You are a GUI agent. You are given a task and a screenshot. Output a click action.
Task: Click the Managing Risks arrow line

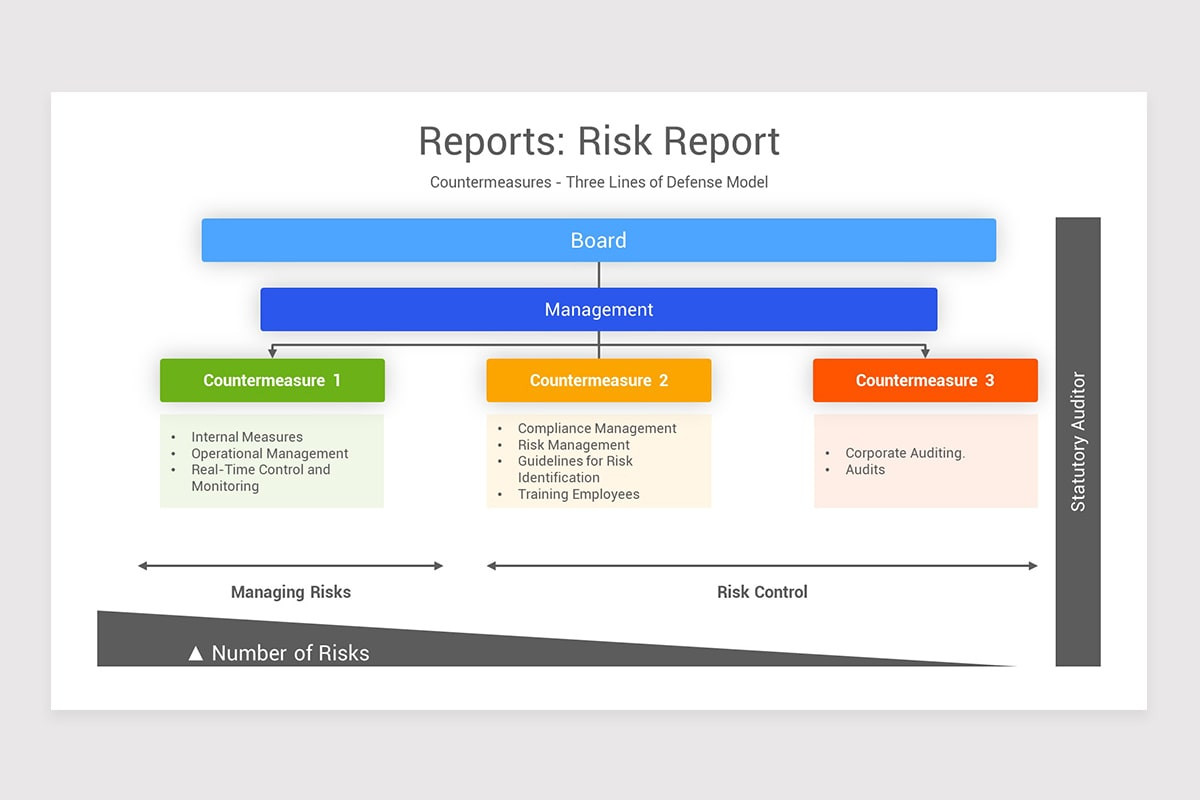(290, 565)
